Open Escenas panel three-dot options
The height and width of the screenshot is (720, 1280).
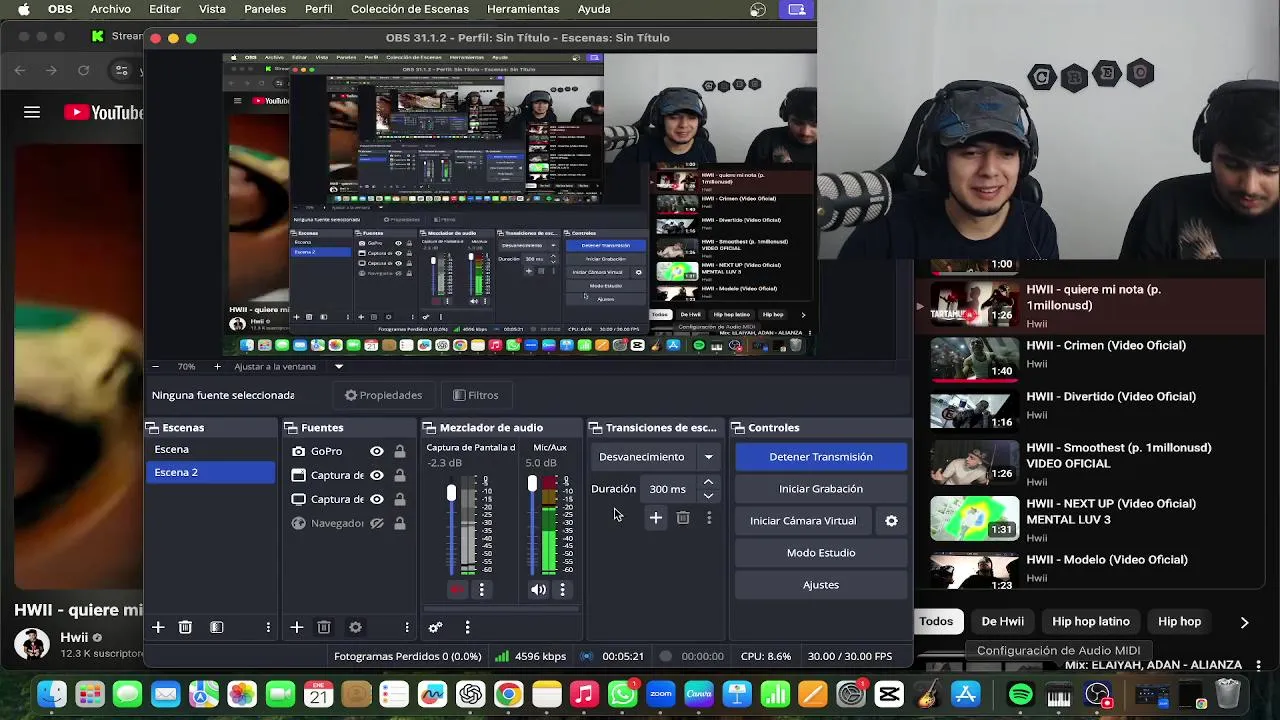tap(268, 627)
